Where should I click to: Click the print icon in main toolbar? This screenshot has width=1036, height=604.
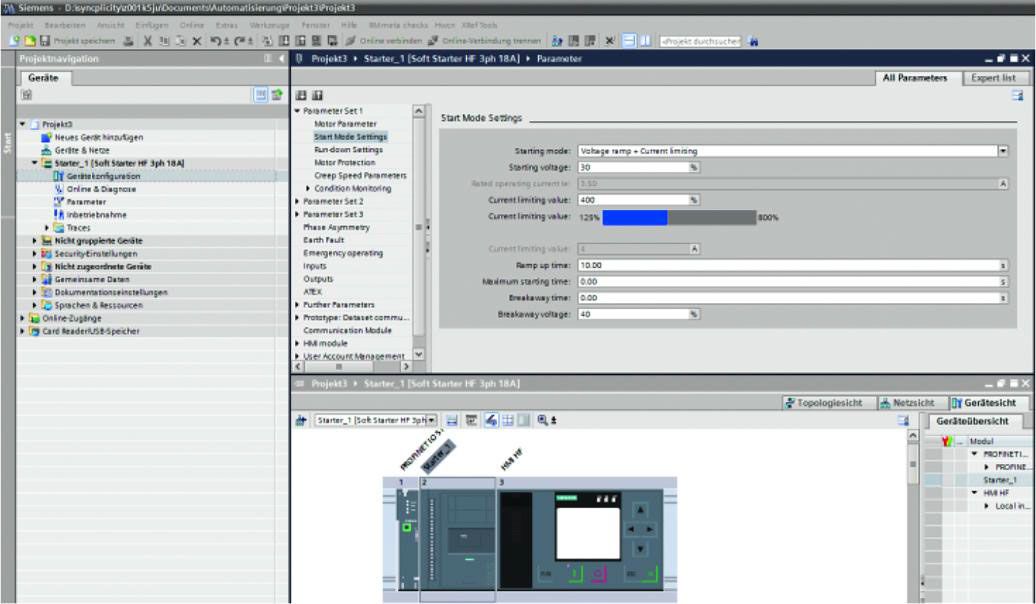tap(129, 41)
